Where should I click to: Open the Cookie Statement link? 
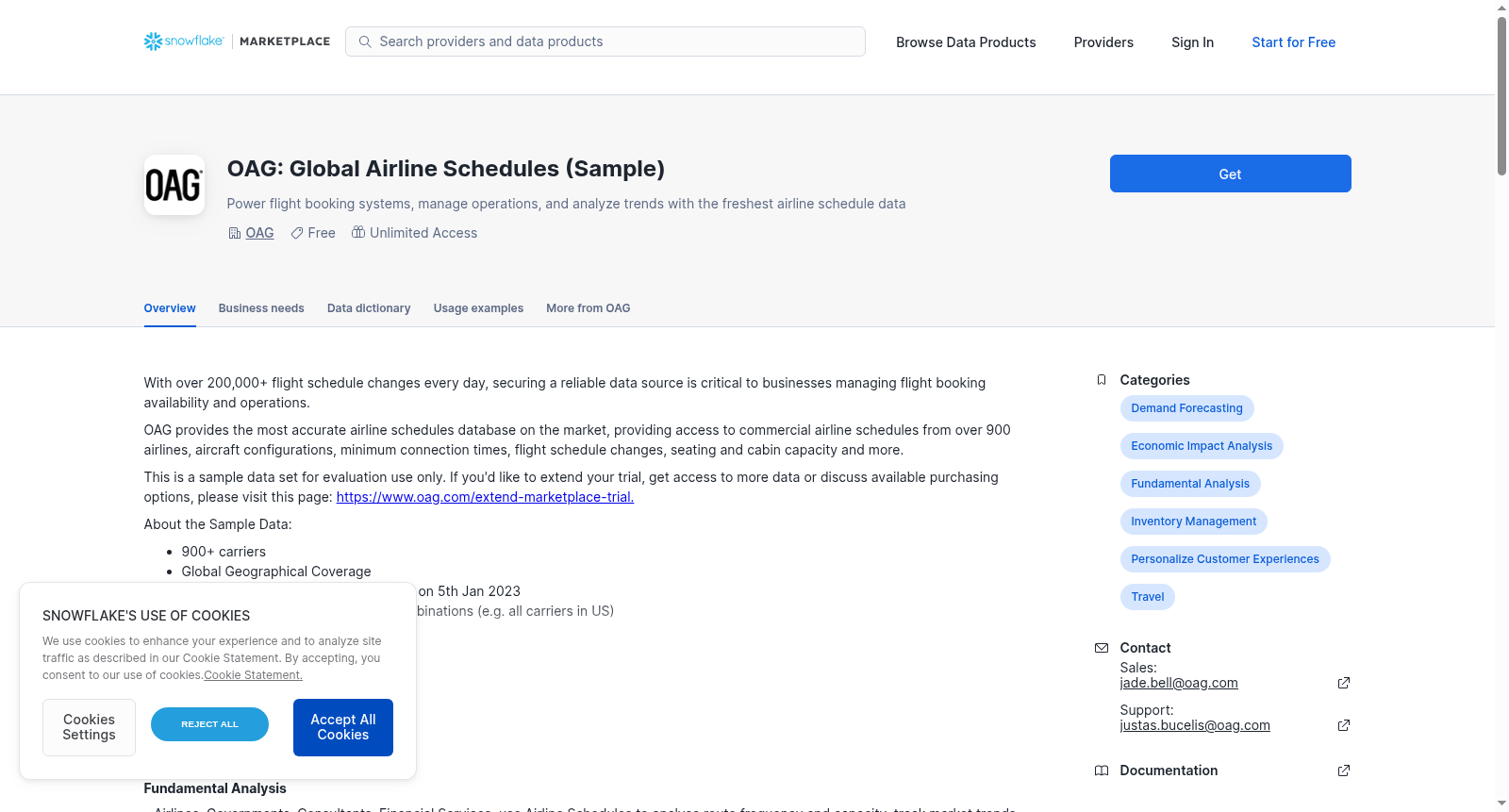(253, 675)
